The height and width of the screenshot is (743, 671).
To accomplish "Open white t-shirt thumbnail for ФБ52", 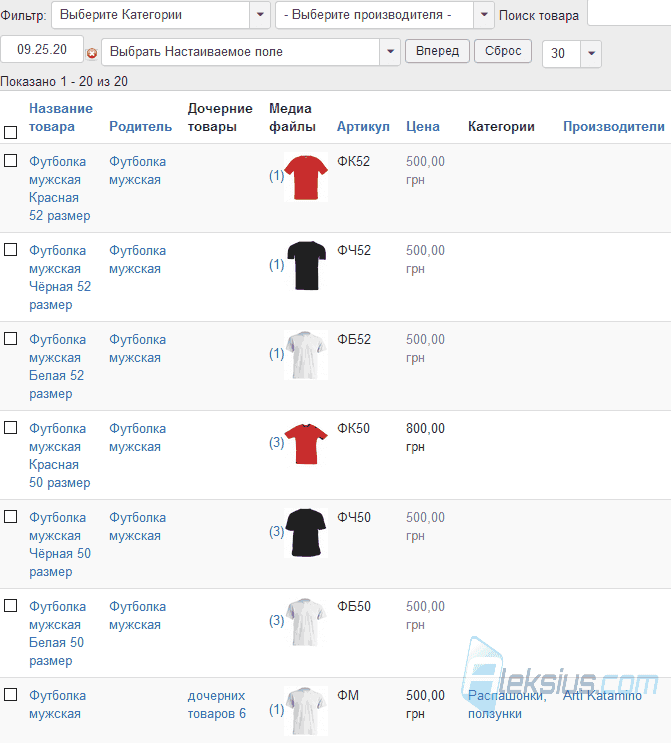I will [306, 355].
